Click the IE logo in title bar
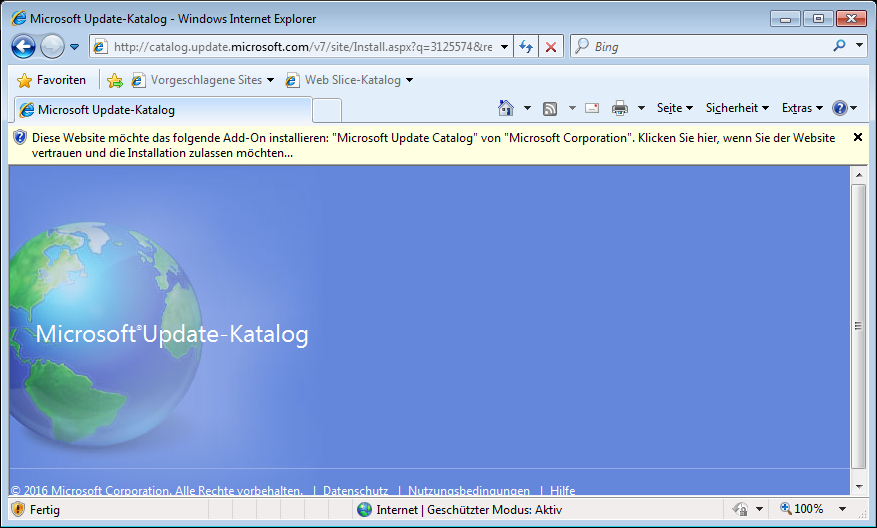The width and height of the screenshot is (877, 528). [18, 18]
